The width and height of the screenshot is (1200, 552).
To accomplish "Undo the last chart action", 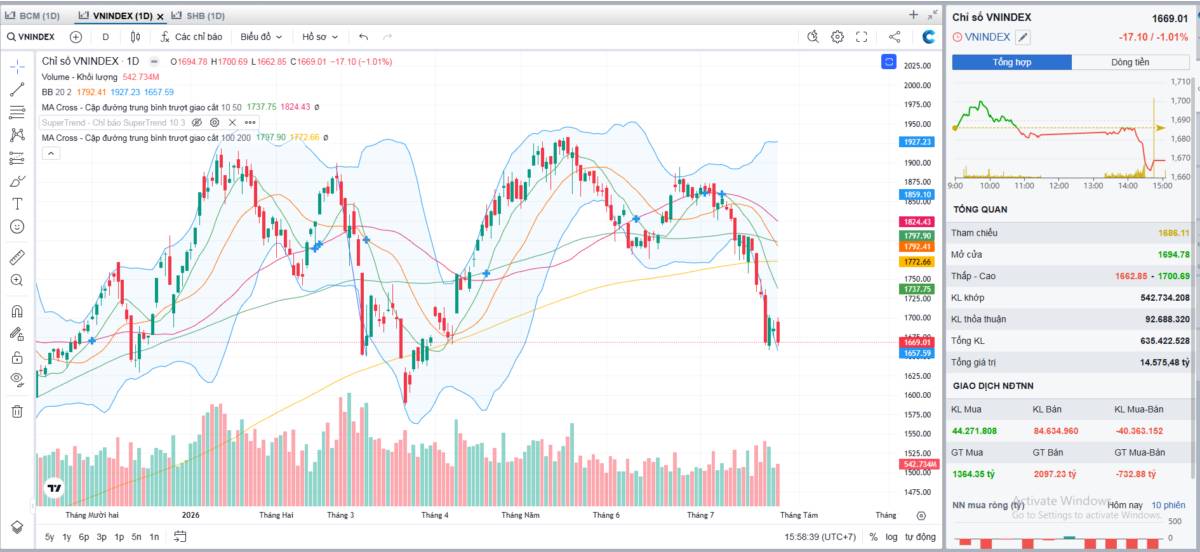I will pyautogui.click(x=363, y=37).
